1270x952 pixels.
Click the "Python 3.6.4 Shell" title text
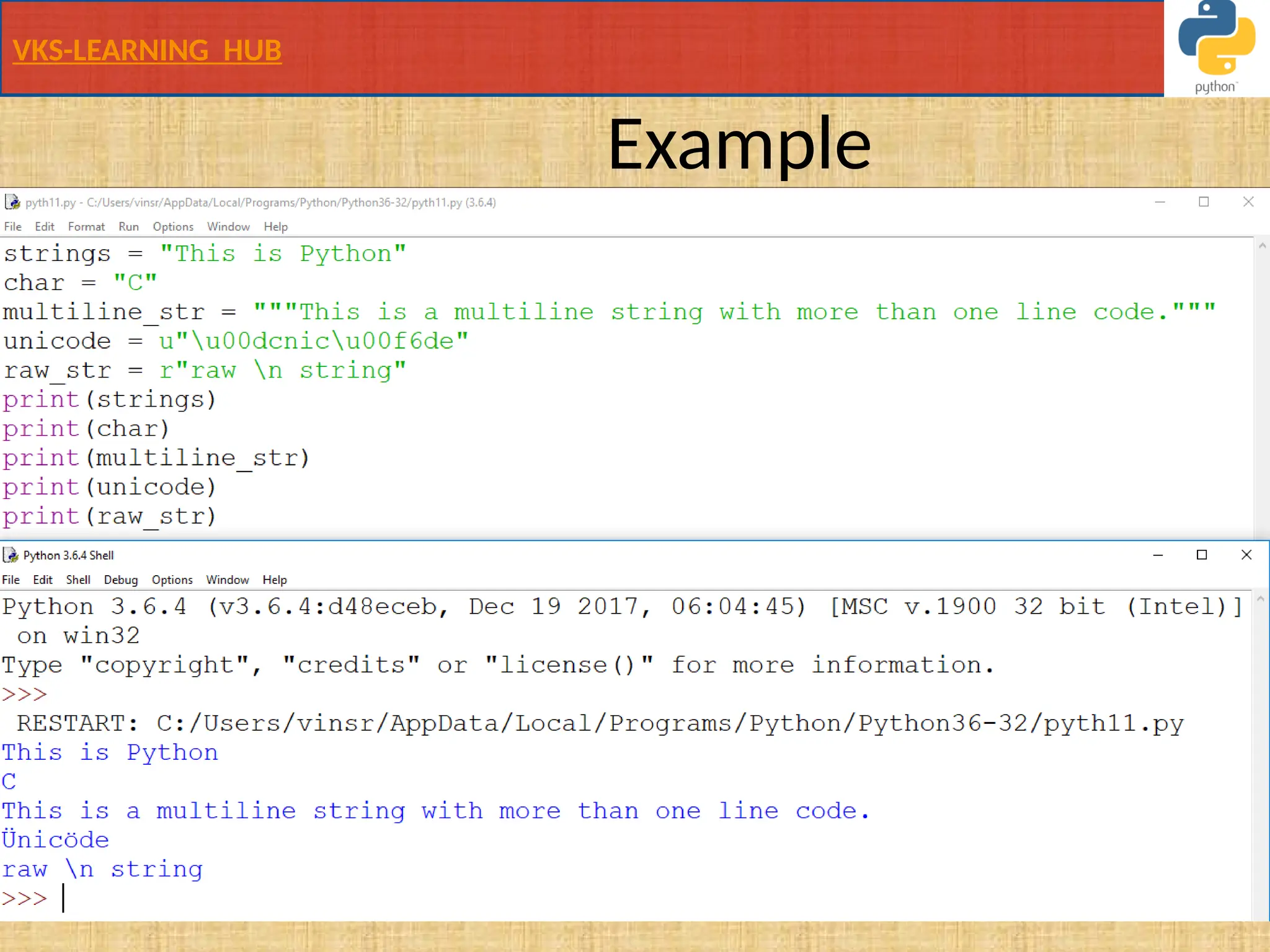coord(68,555)
